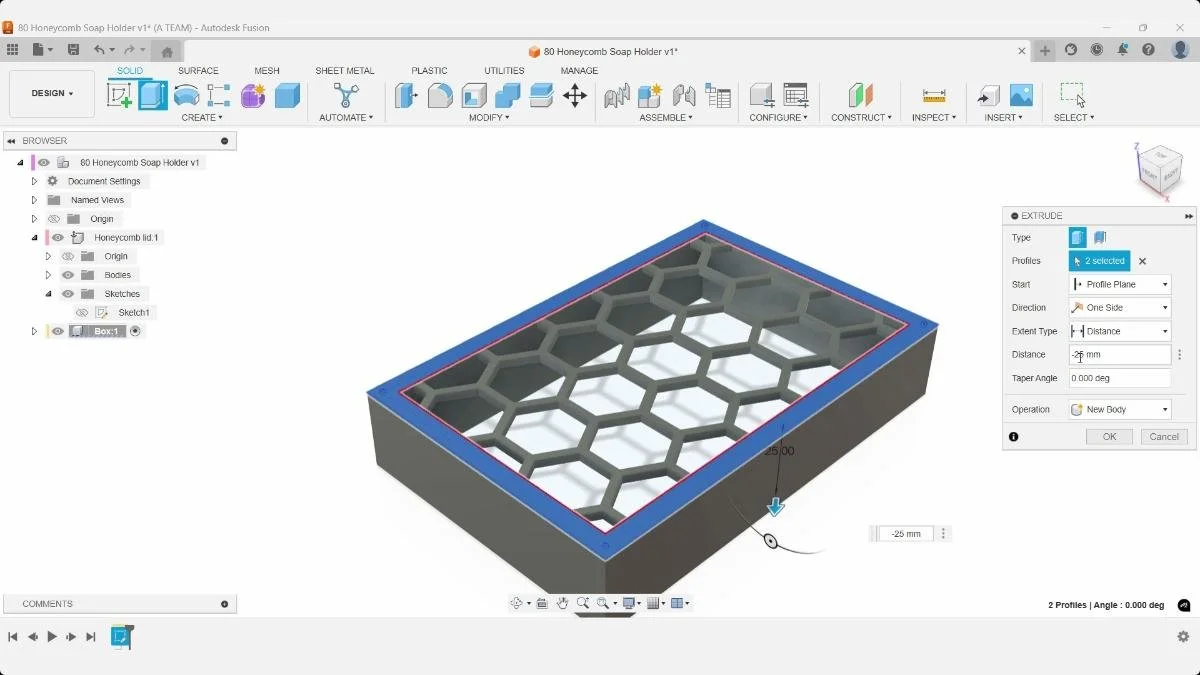This screenshot has width=1200, height=675.
Task: Open the Start Profile Plane dropdown
Action: click(x=1119, y=284)
